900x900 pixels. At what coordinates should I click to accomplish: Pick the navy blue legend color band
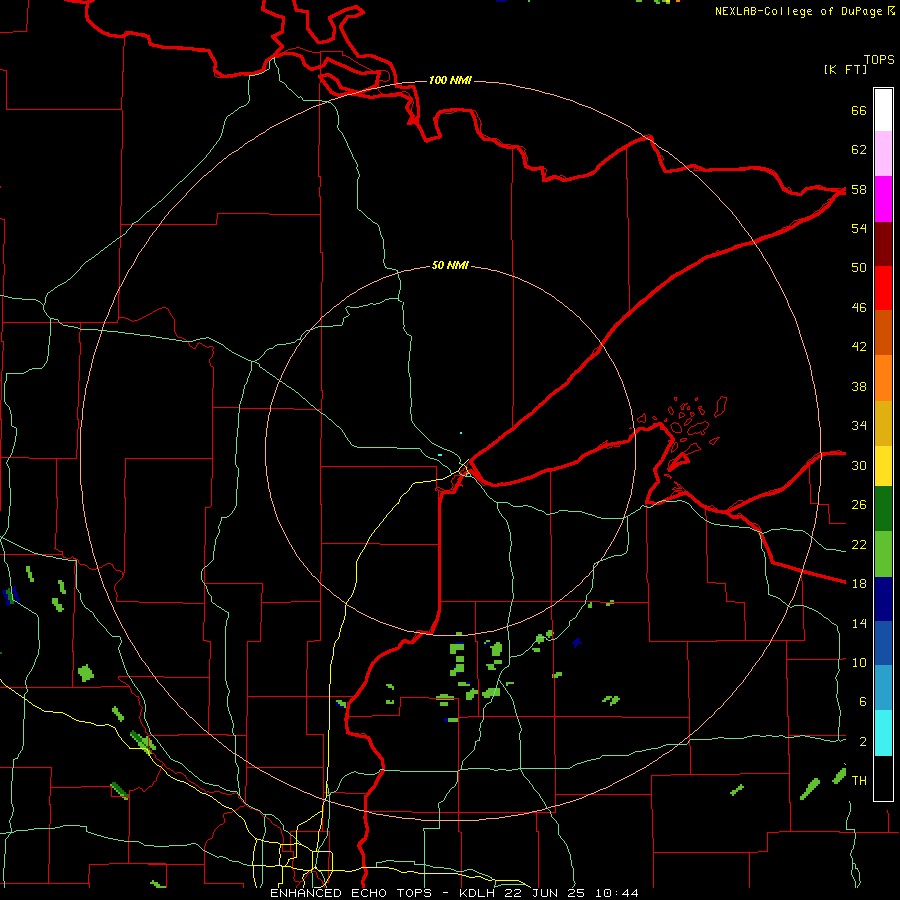(883, 599)
